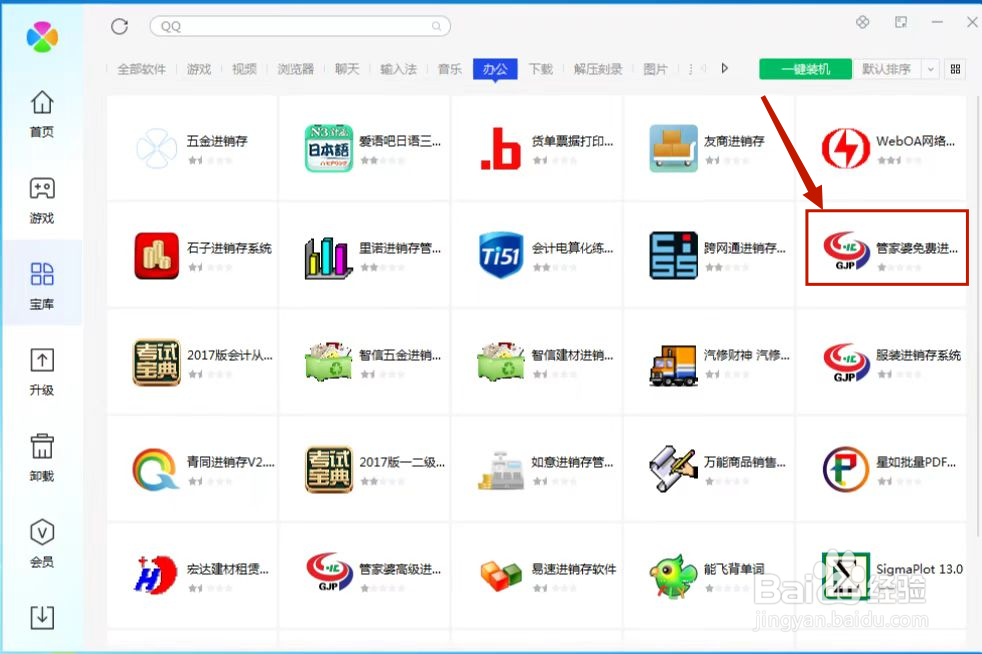The image size is (982, 654).
Task: Open SigmaPlot 13.0 app icon
Action: coord(845,576)
